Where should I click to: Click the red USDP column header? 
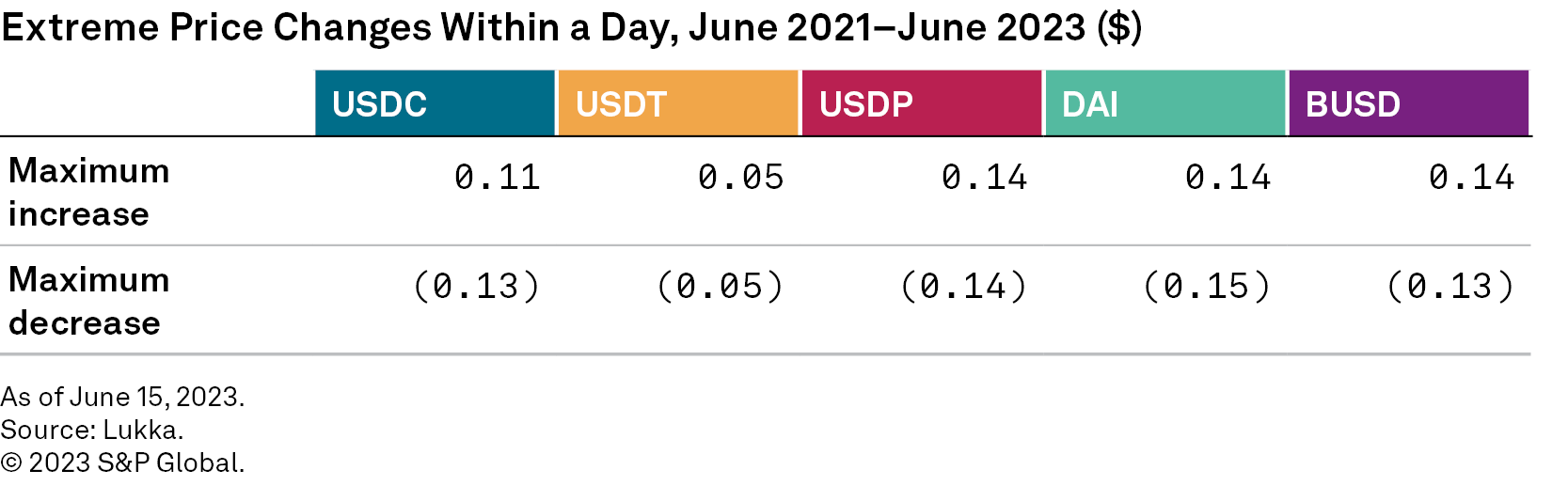tap(921, 103)
